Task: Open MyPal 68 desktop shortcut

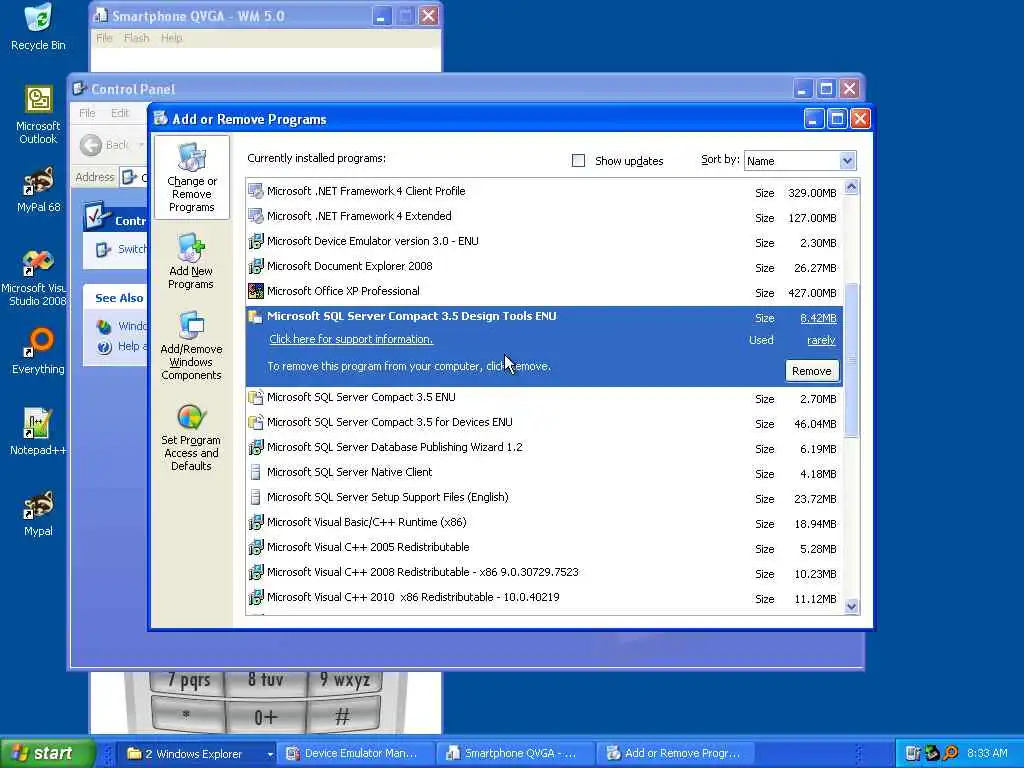Action: tap(38, 190)
